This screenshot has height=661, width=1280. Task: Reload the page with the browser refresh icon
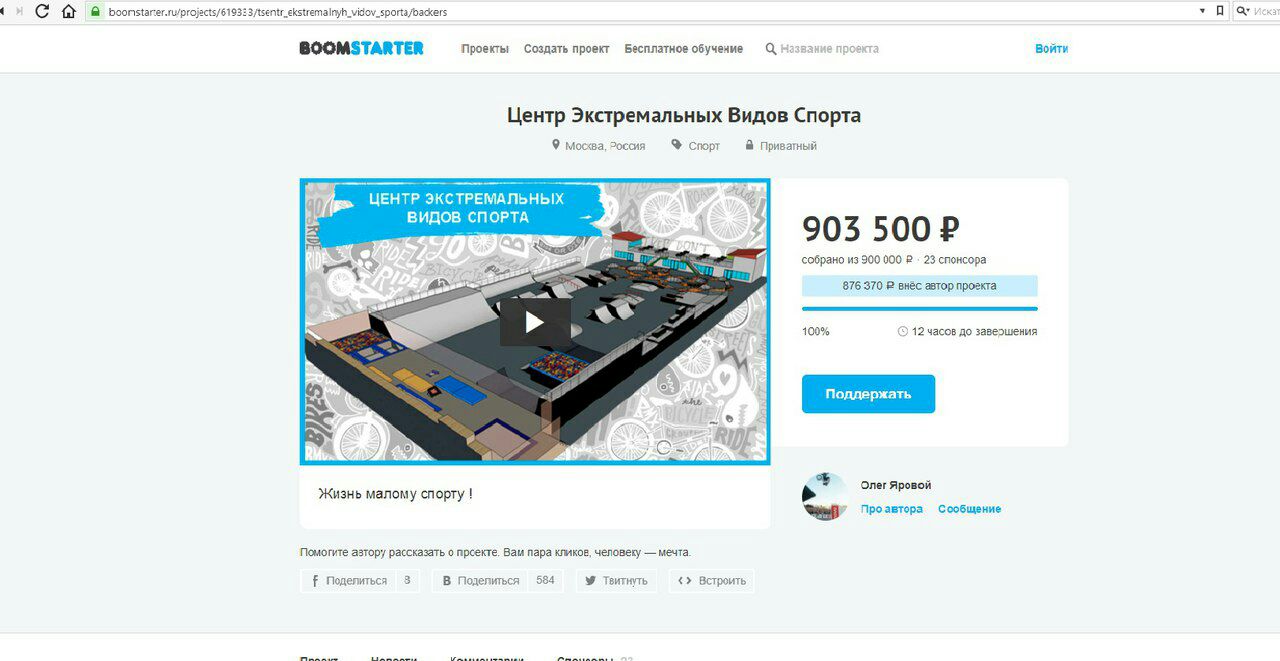tap(43, 11)
